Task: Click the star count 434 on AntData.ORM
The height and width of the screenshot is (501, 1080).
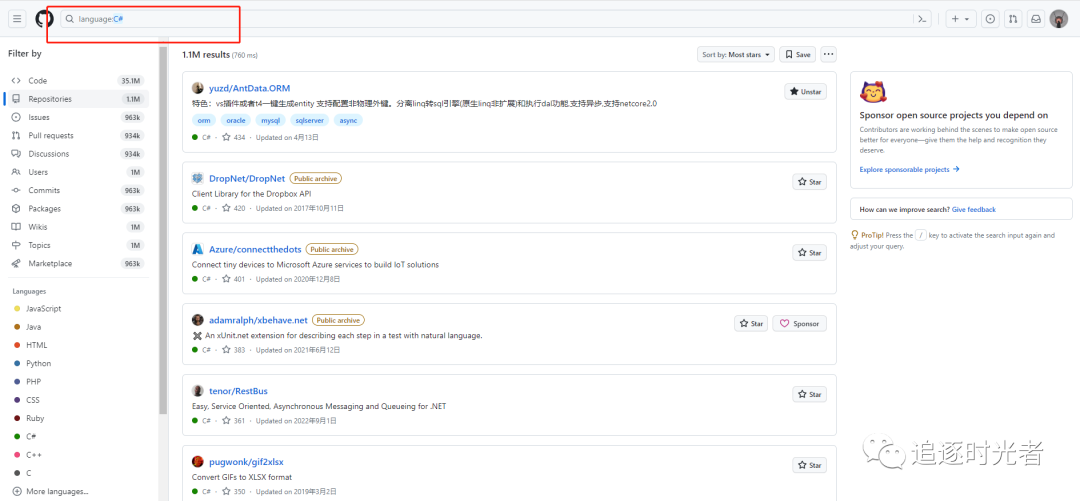Action: point(234,137)
